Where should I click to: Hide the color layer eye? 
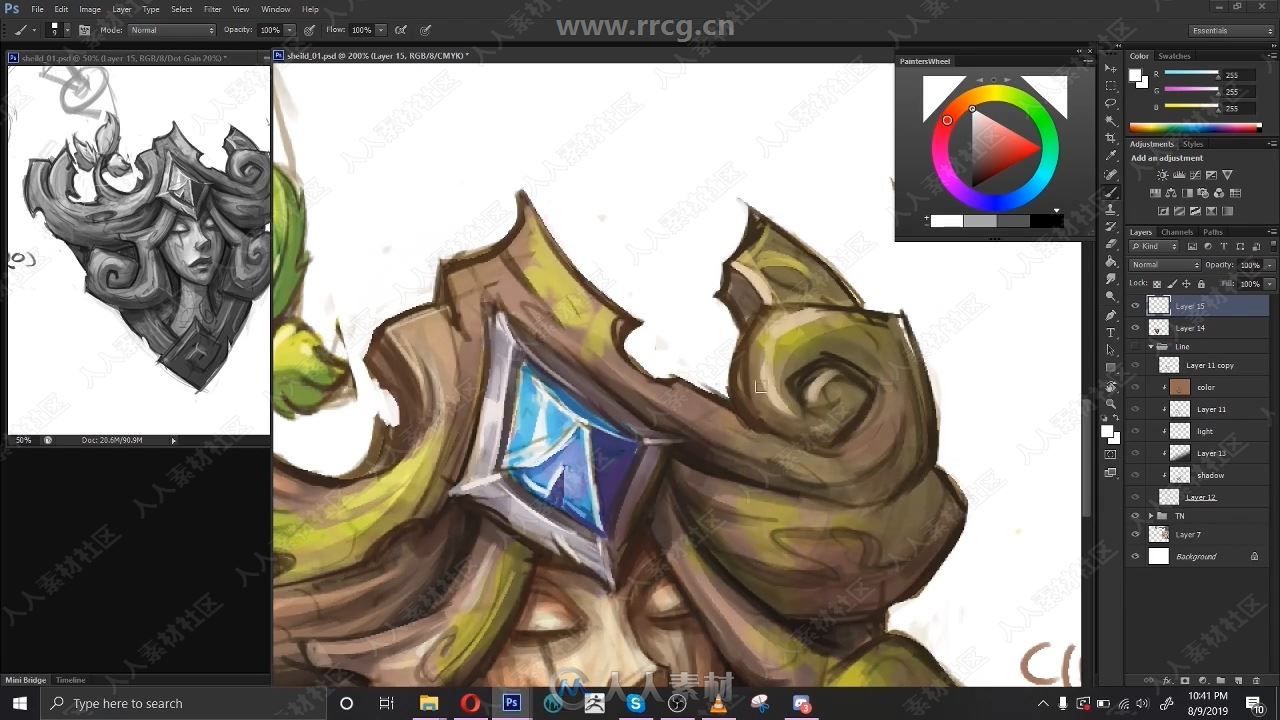point(1135,387)
